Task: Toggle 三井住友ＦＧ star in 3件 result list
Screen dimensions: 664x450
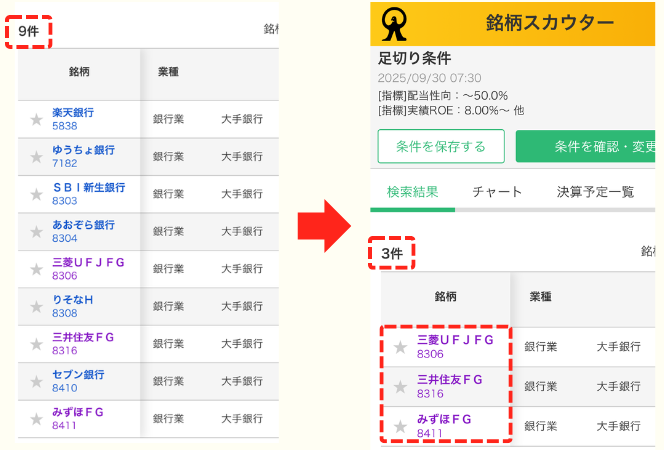Action: 400,386
